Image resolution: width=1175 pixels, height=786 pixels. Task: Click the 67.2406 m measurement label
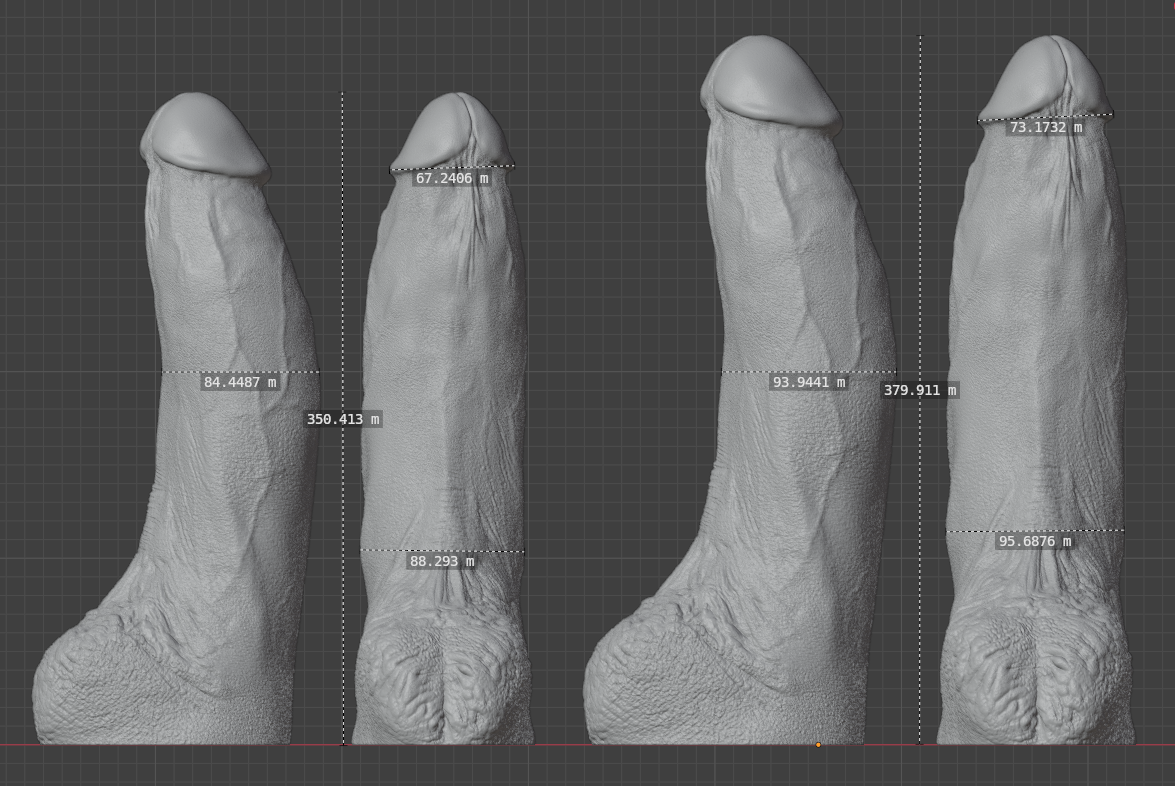tap(452, 178)
